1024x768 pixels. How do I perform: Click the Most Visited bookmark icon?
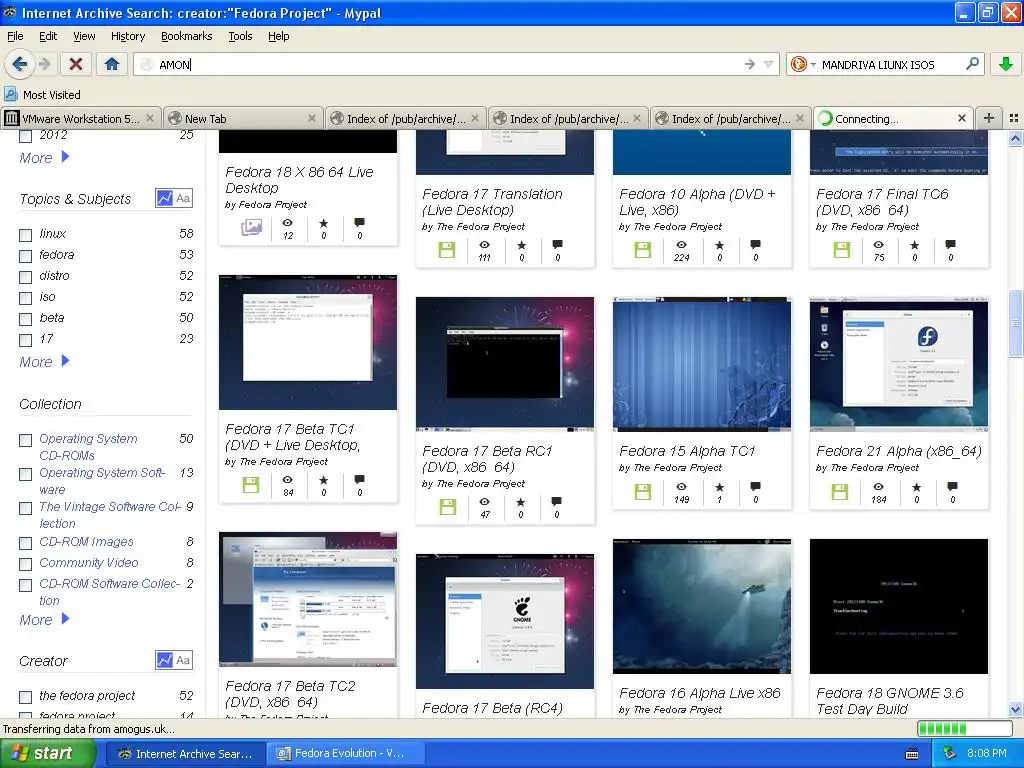pyautogui.click(x=11, y=94)
